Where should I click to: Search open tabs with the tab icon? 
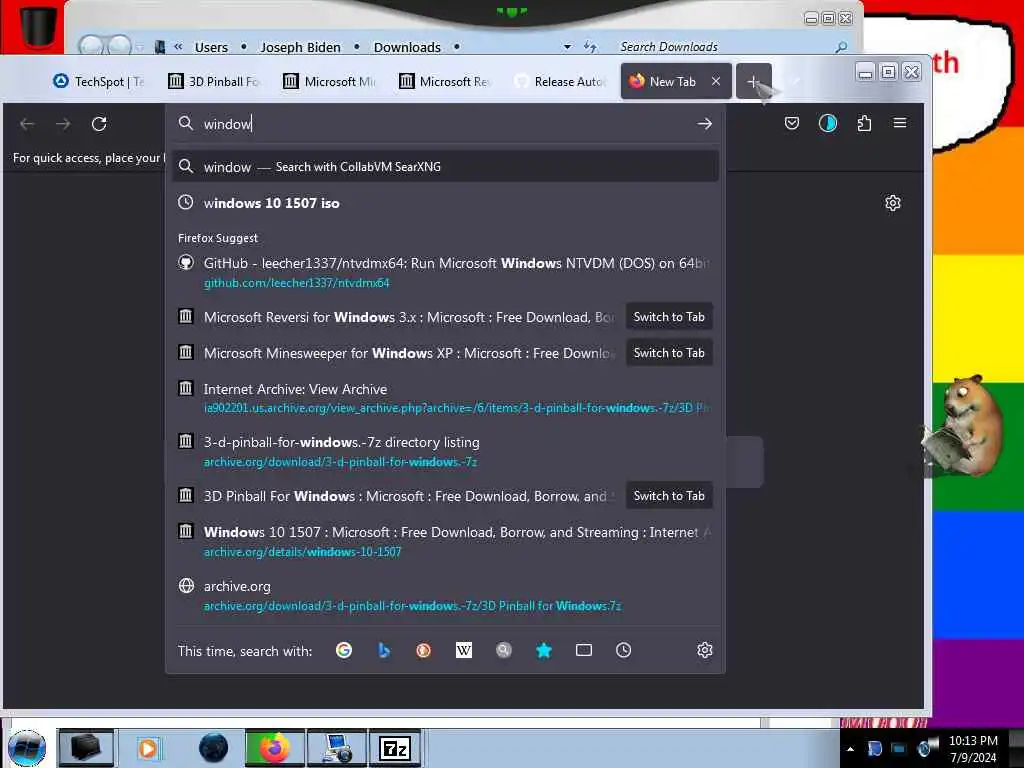[584, 650]
